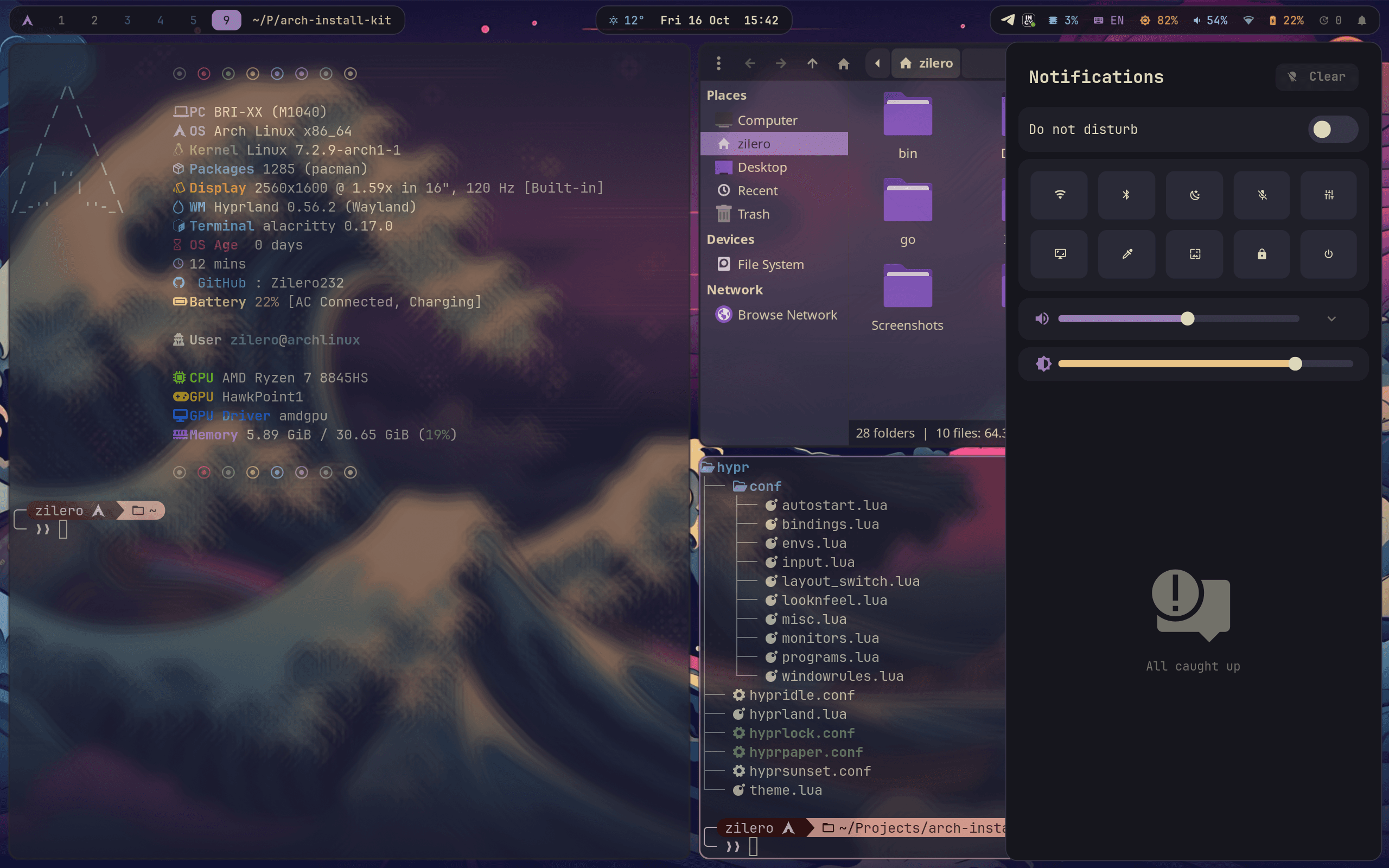Launch the screen capture monitor tile

(x=1060, y=254)
